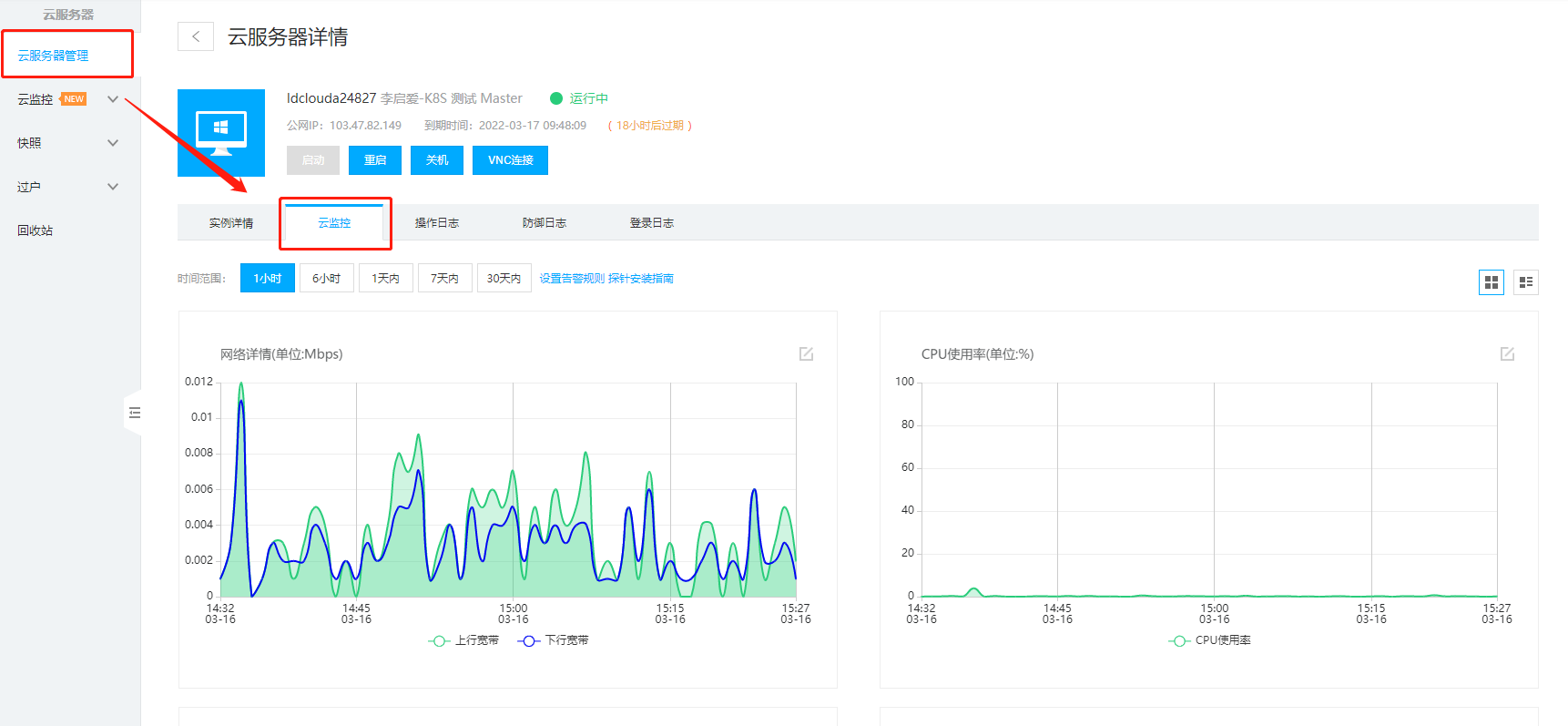Click edit icon on CPU使用率 chart
This screenshot has height=726, width=1568.
(x=1507, y=353)
